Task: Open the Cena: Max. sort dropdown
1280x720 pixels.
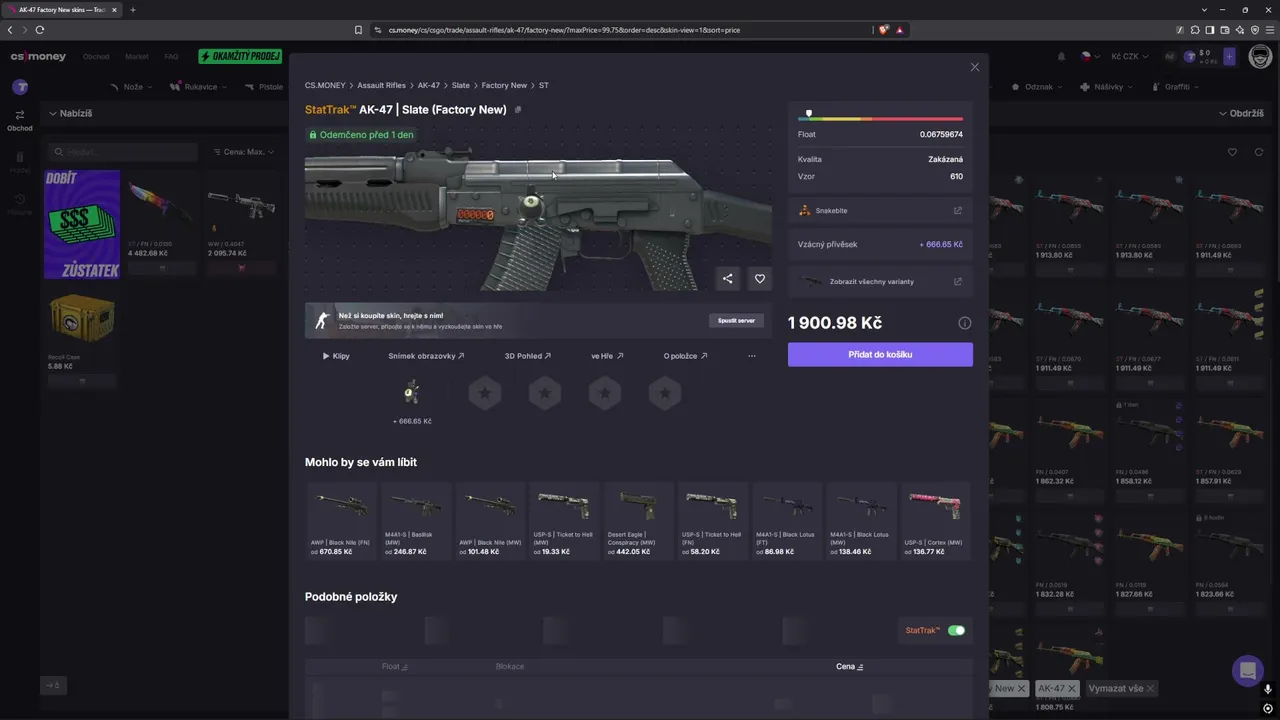Action: click(x=244, y=152)
